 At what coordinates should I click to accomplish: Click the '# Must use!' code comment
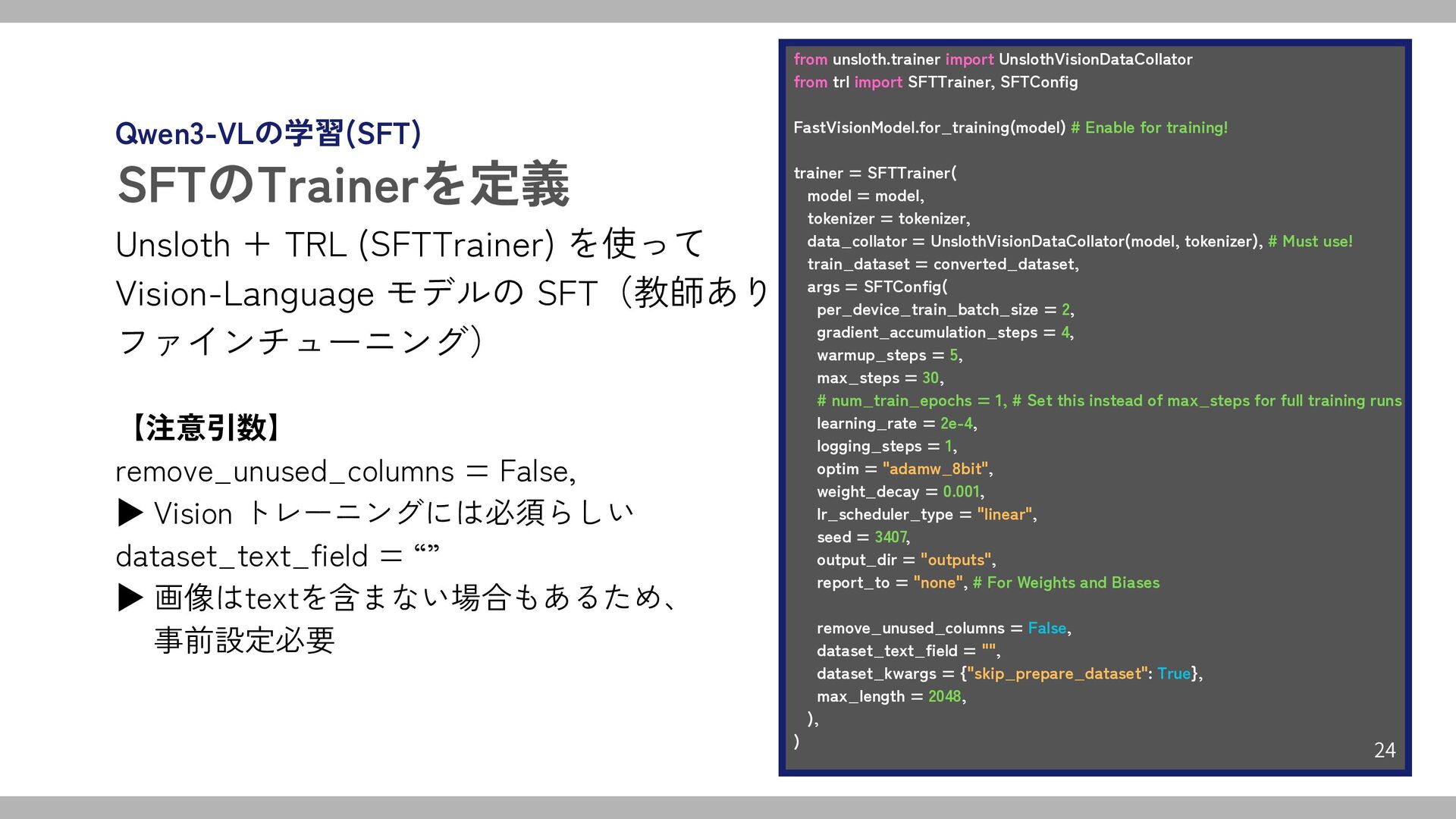coord(1310,241)
